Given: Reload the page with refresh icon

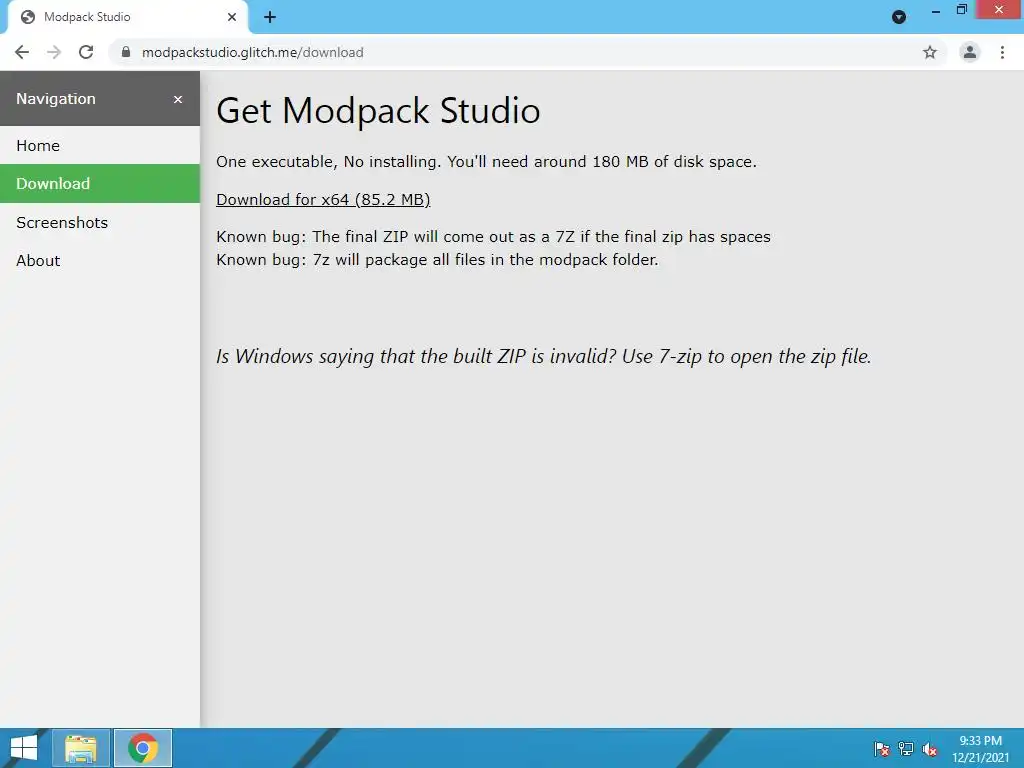Looking at the screenshot, I should [x=86, y=52].
